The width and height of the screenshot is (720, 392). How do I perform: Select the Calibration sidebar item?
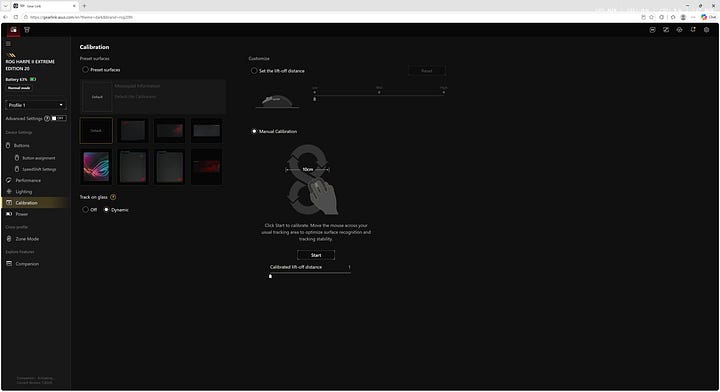(35, 203)
